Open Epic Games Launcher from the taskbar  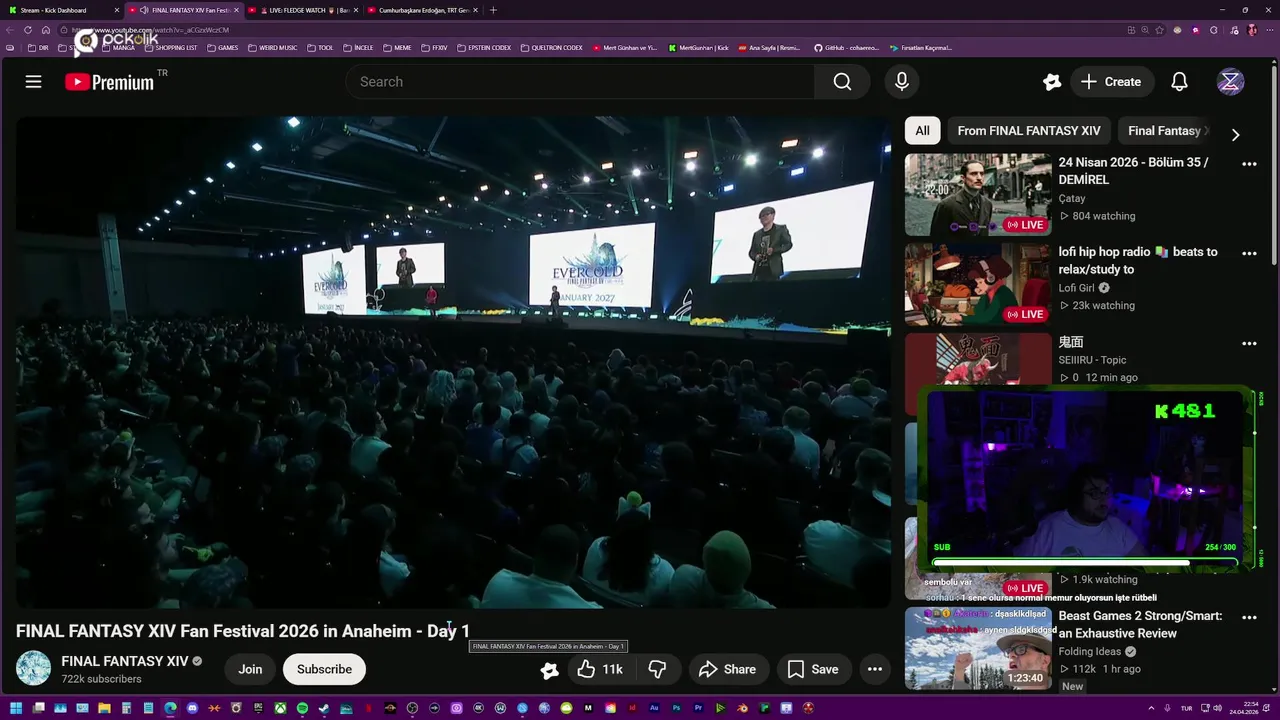click(258, 709)
